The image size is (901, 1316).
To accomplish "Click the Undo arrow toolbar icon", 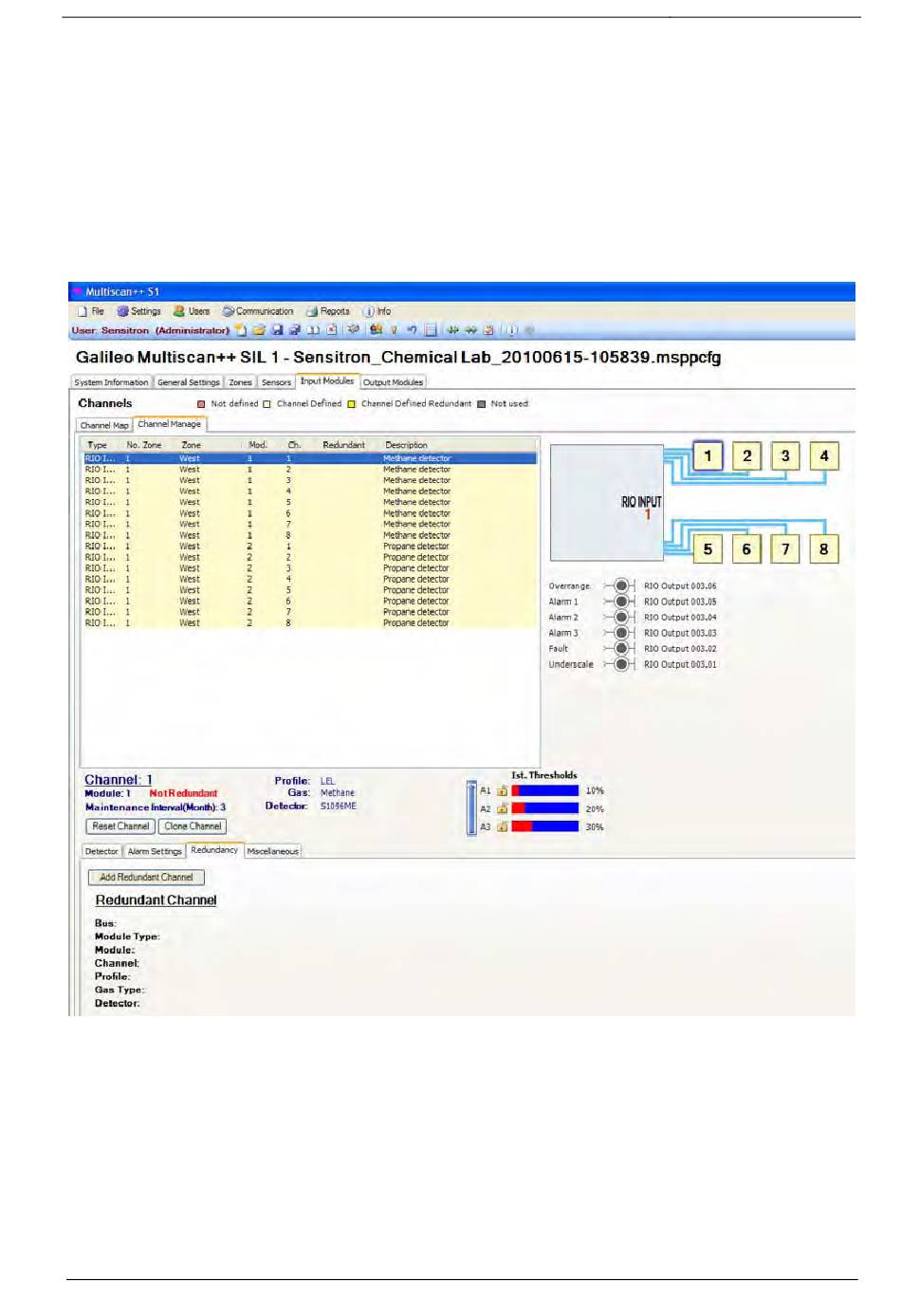I will tap(412, 330).
